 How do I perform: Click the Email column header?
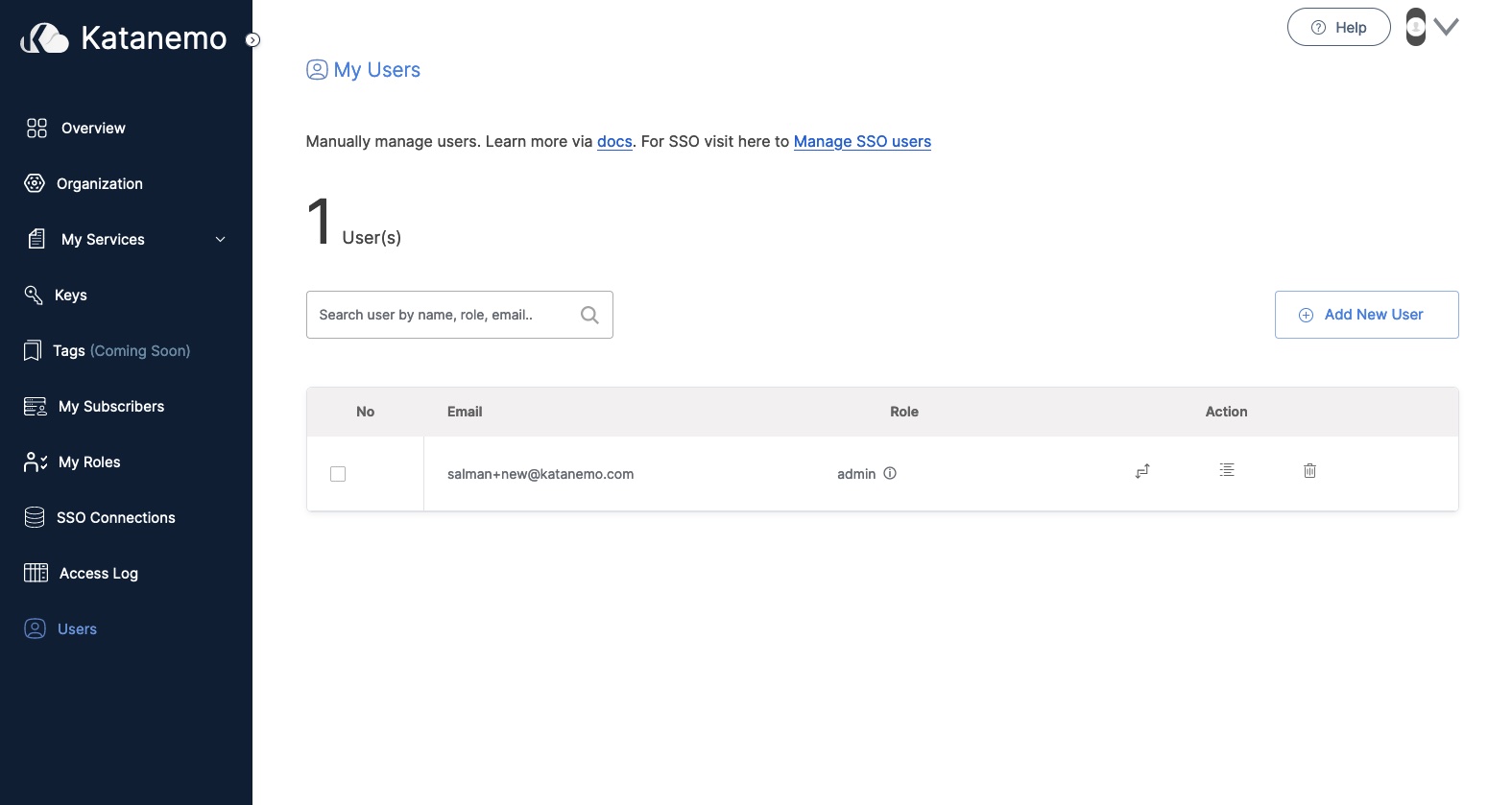465,412
